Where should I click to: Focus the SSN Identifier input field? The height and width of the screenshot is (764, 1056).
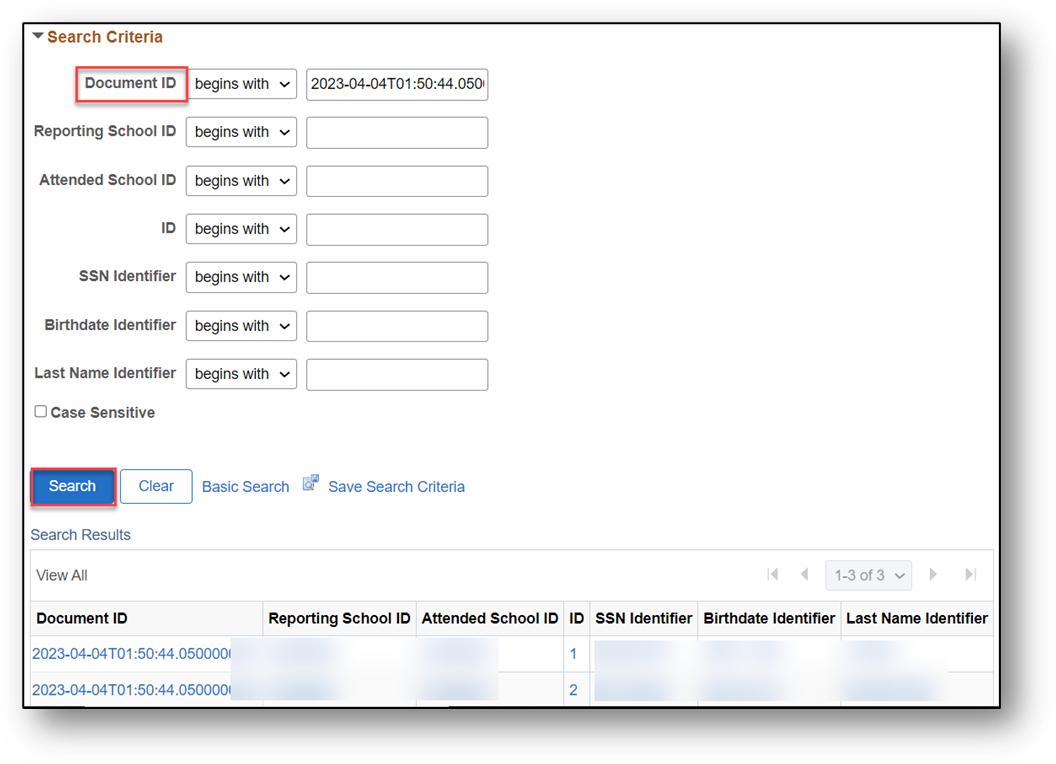pyautogui.click(x=397, y=278)
